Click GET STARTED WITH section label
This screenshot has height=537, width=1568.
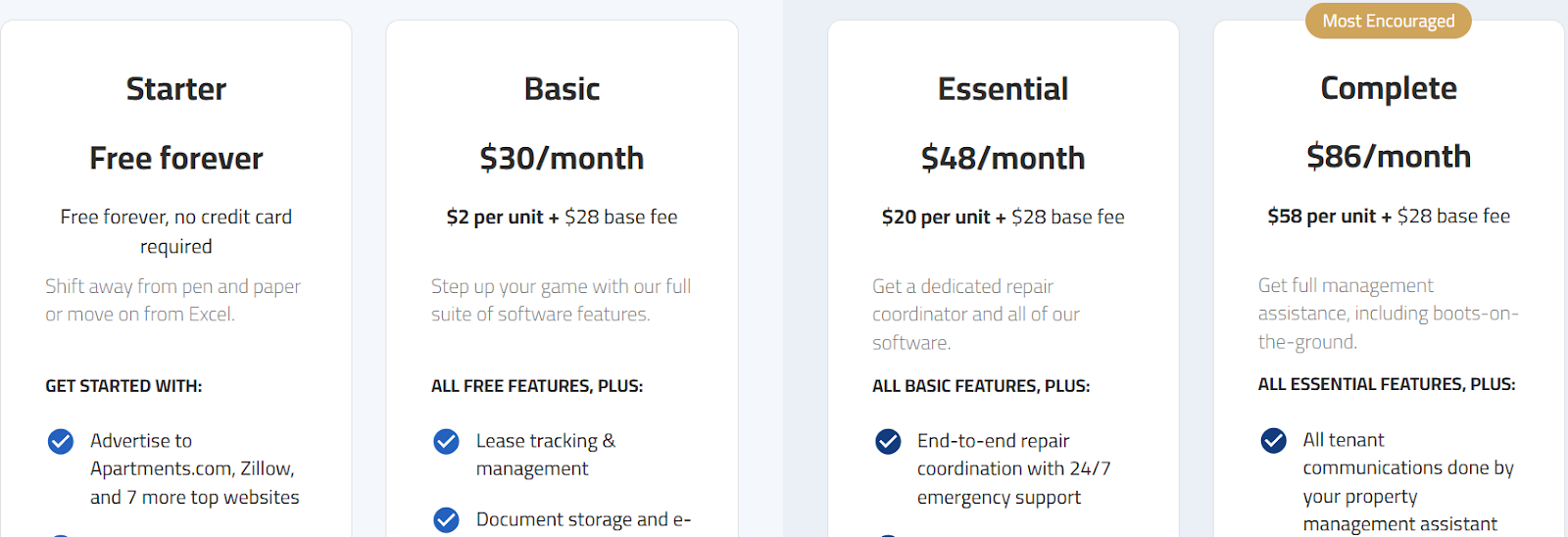click(123, 386)
